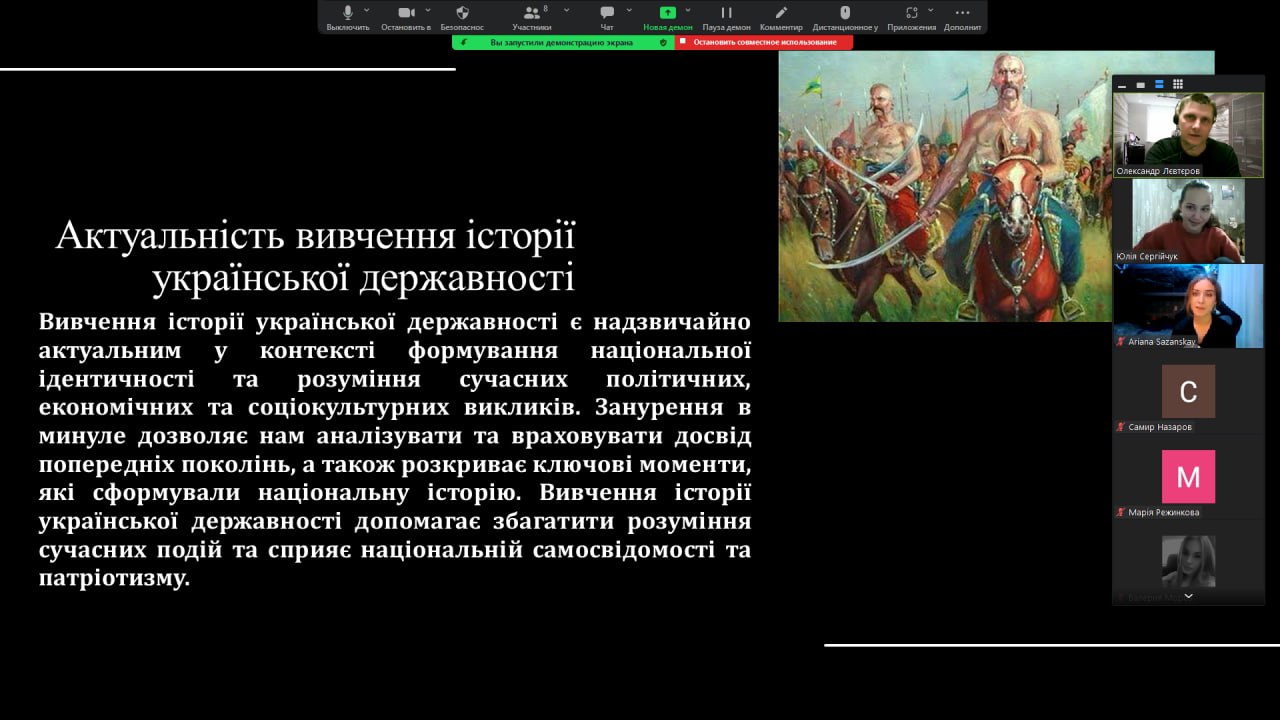Click the Cossack painting on the slide
Image resolution: width=1280 pixels, height=720 pixels.
point(996,186)
